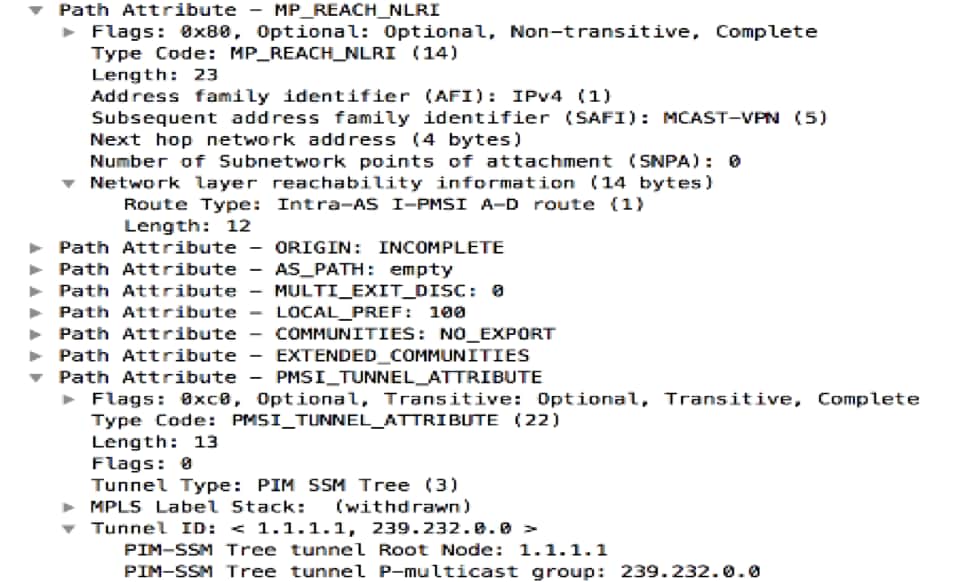Viewport: 959px width, 582px height.
Task: Collapse the Tunnel ID subtree
Action: point(68,529)
